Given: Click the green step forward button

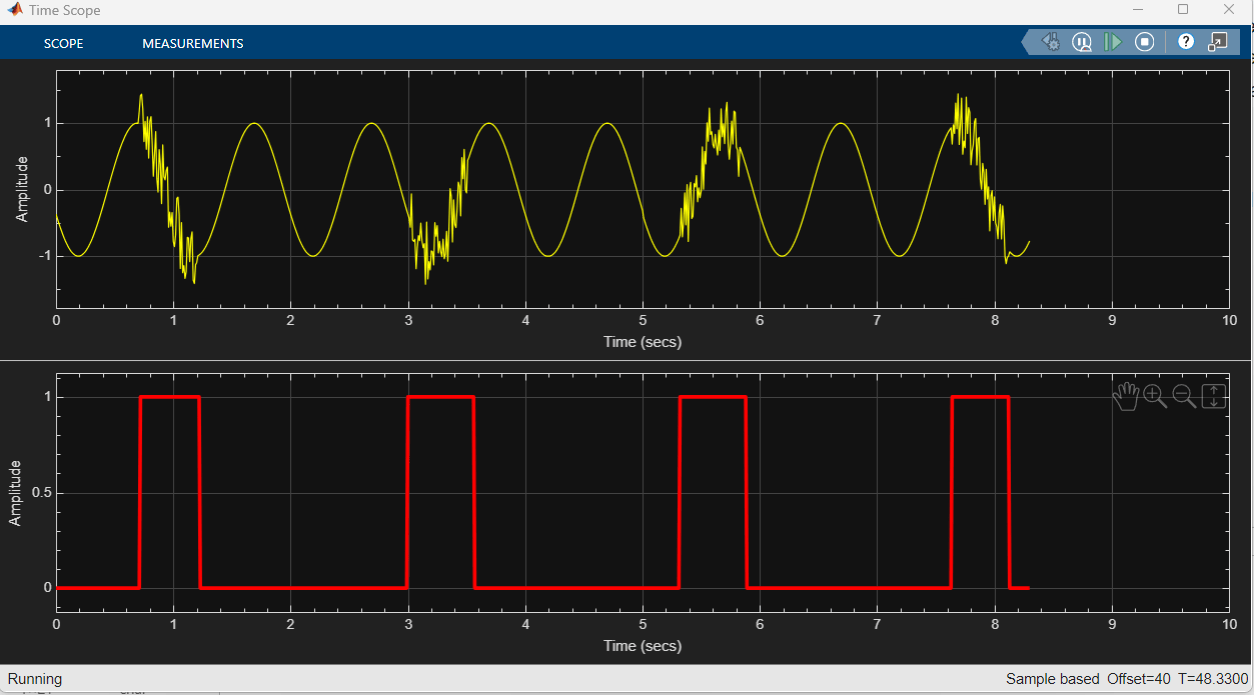Looking at the screenshot, I should tap(1112, 42).
